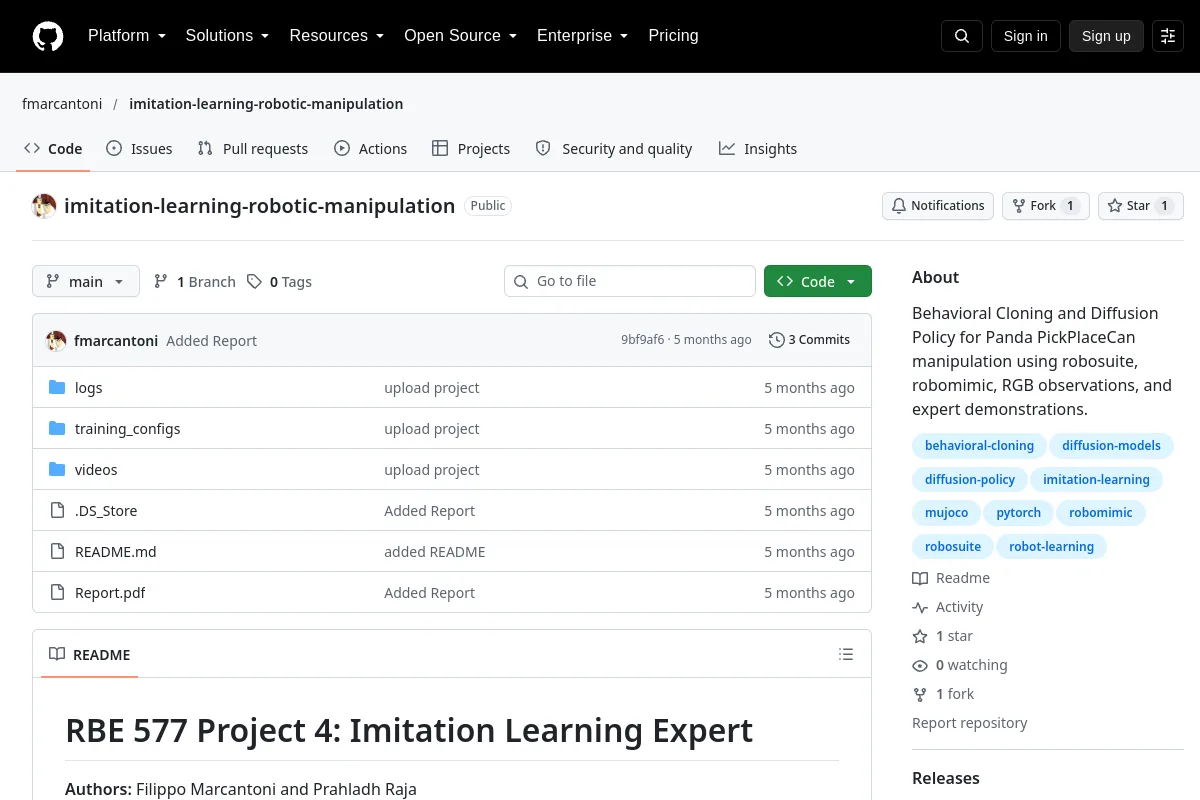Click the clock icon next to 3 Commits
1200x800 pixels.
point(777,340)
